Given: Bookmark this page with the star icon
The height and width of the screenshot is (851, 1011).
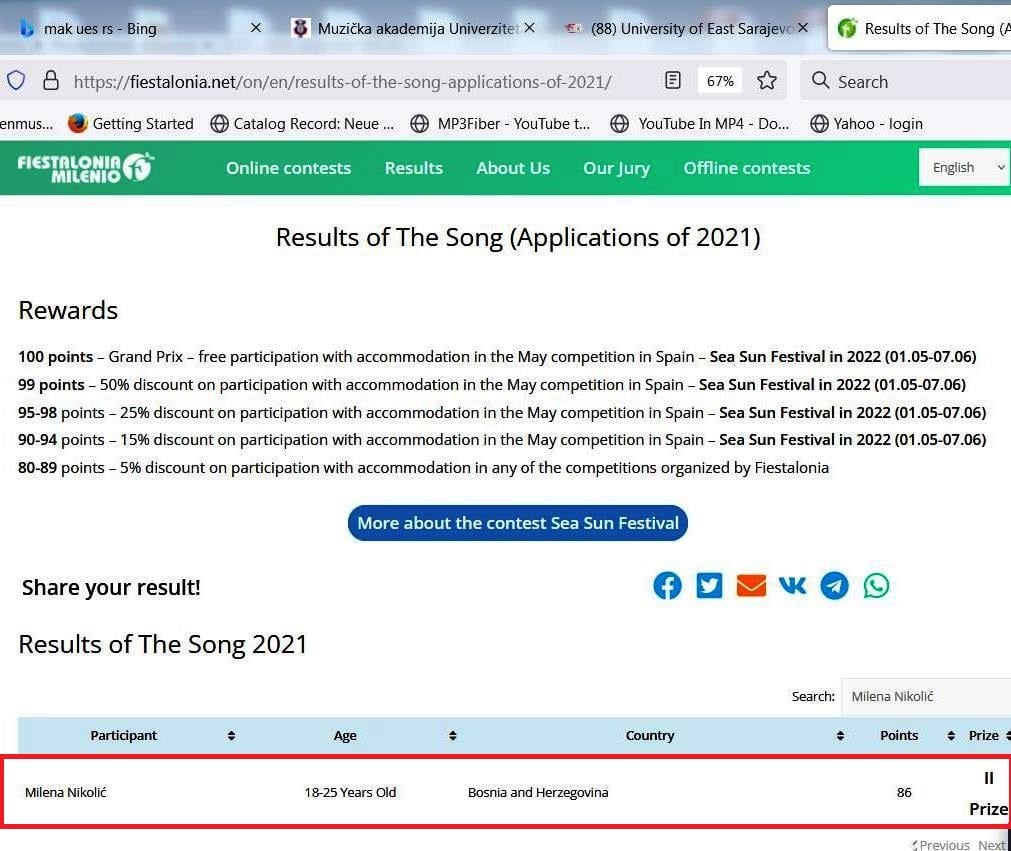Looking at the screenshot, I should [767, 81].
